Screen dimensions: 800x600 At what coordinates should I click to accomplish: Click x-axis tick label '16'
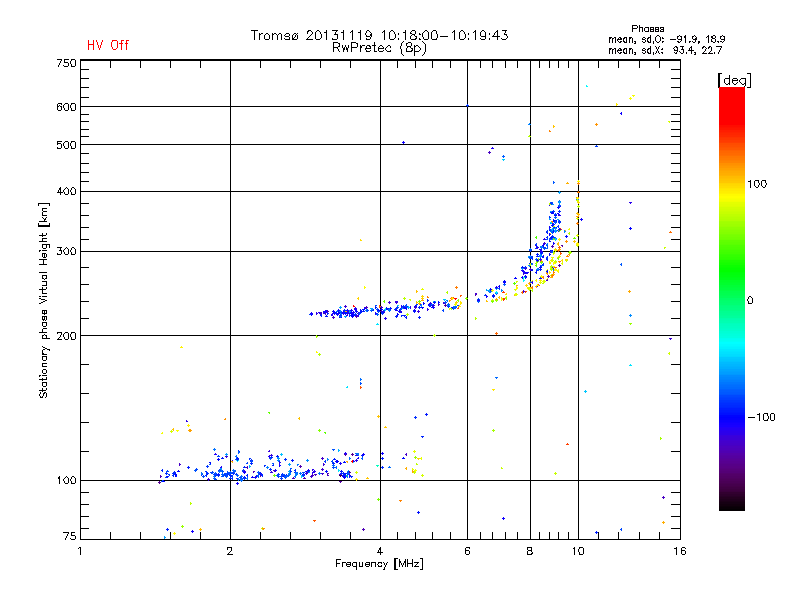click(680, 551)
